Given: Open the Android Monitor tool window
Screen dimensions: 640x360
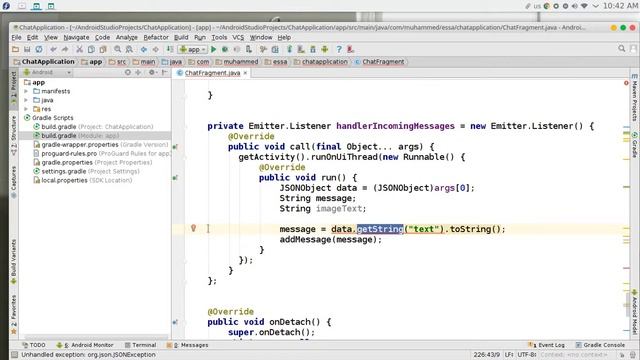Looking at the screenshot, I should (85, 345).
